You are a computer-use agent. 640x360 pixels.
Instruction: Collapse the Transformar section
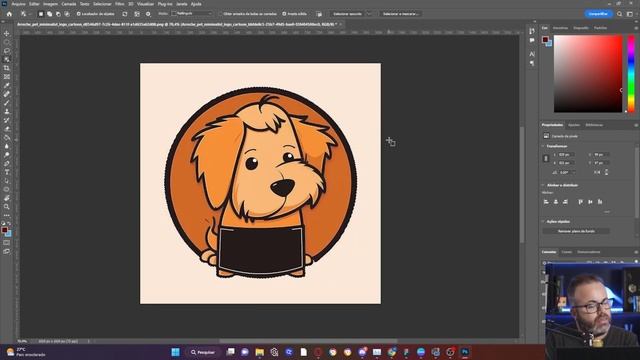[543, 146]
